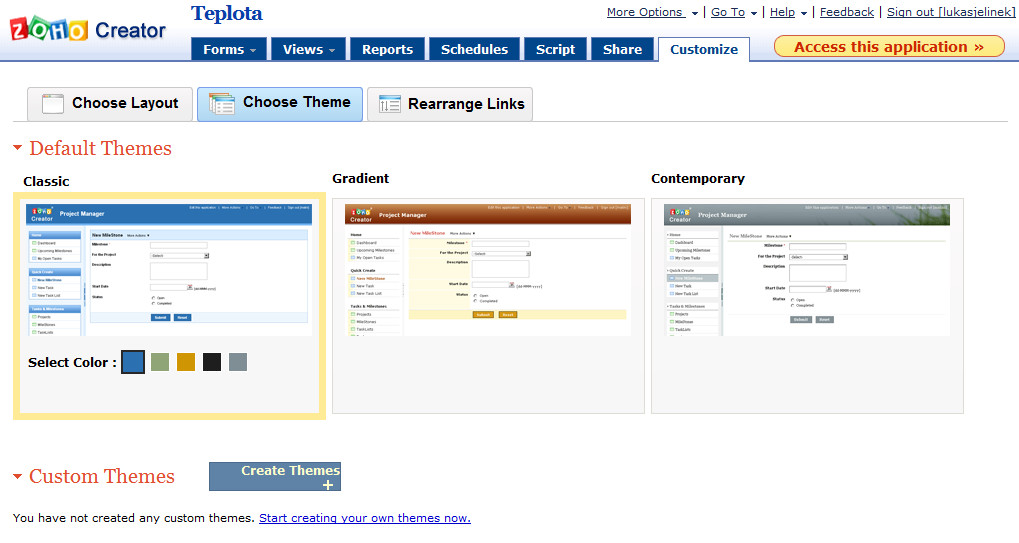Expand the Go To dropdown arrow
Screen dimensions: 1019x543
pos(753,13)
